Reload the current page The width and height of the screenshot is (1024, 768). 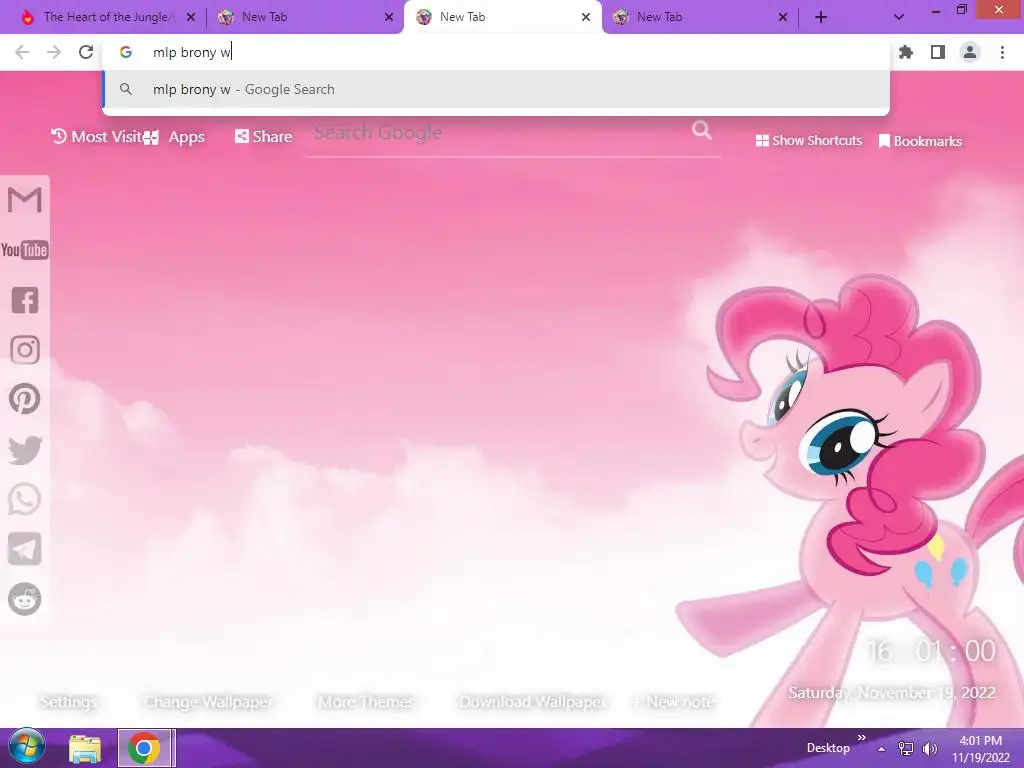coord(86,52)
